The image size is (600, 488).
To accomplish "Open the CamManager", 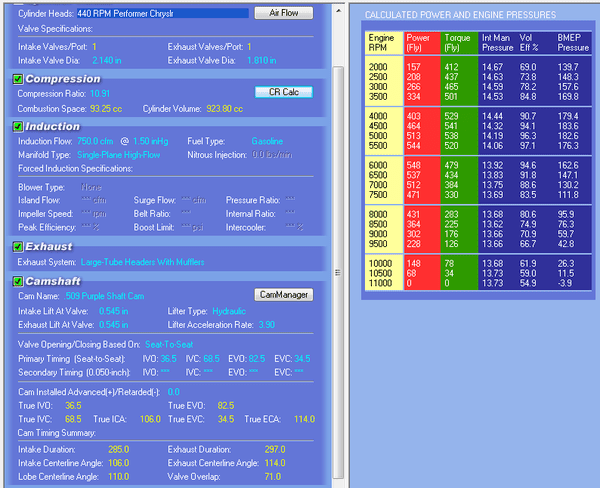I will (283, 295).
